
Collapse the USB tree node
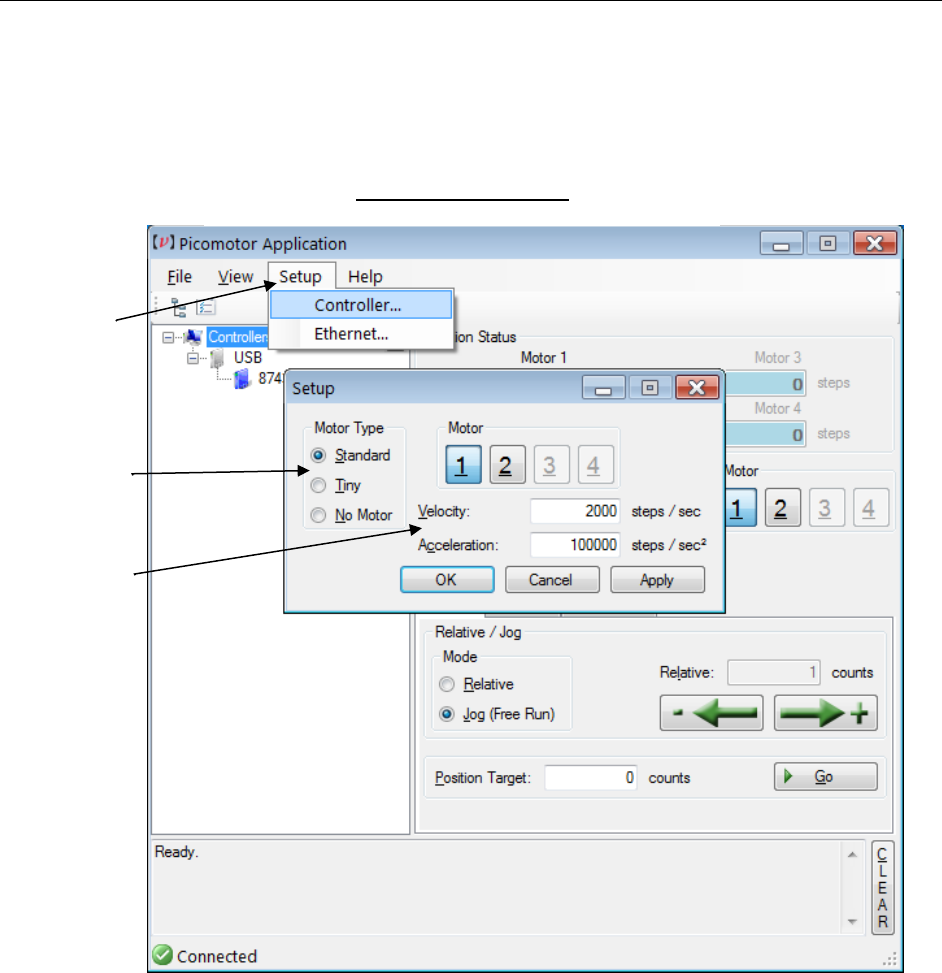tap(193, 358)
